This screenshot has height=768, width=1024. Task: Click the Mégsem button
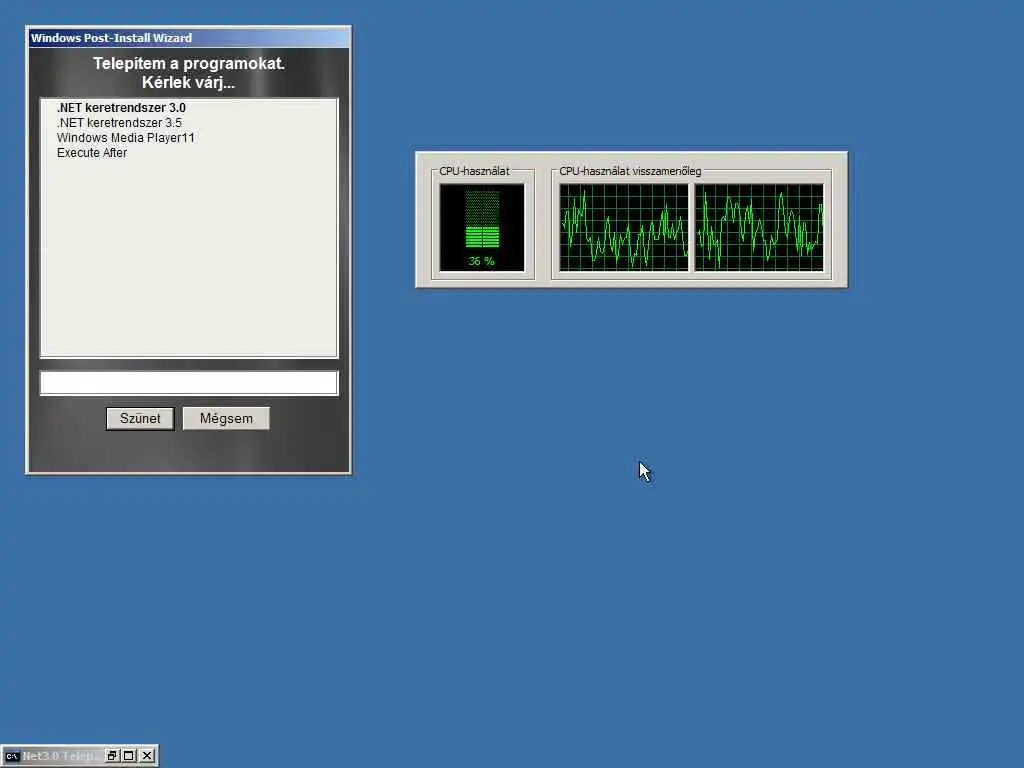[x=226, y=419]
